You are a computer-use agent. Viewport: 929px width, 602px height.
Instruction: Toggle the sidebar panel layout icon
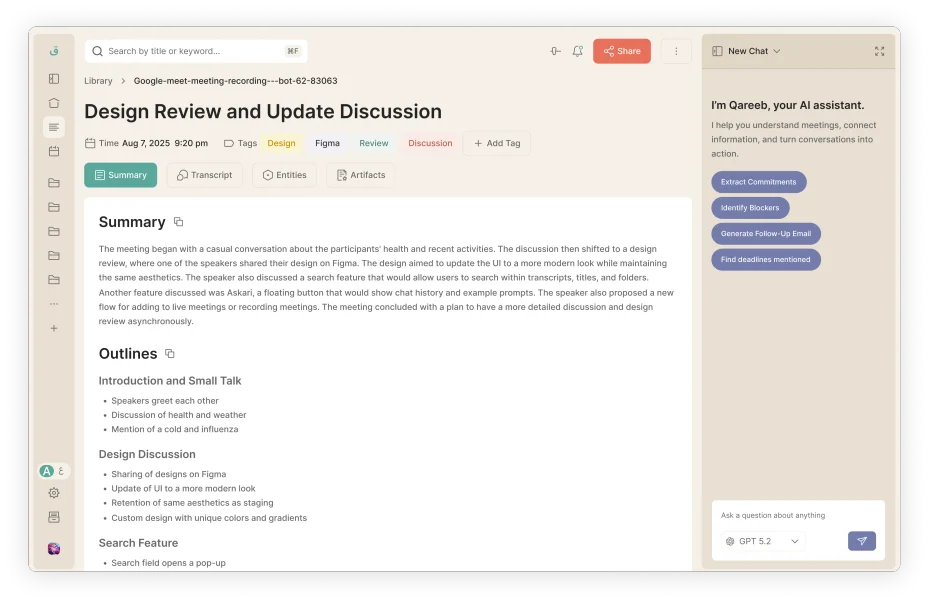(x=54, y=78)
